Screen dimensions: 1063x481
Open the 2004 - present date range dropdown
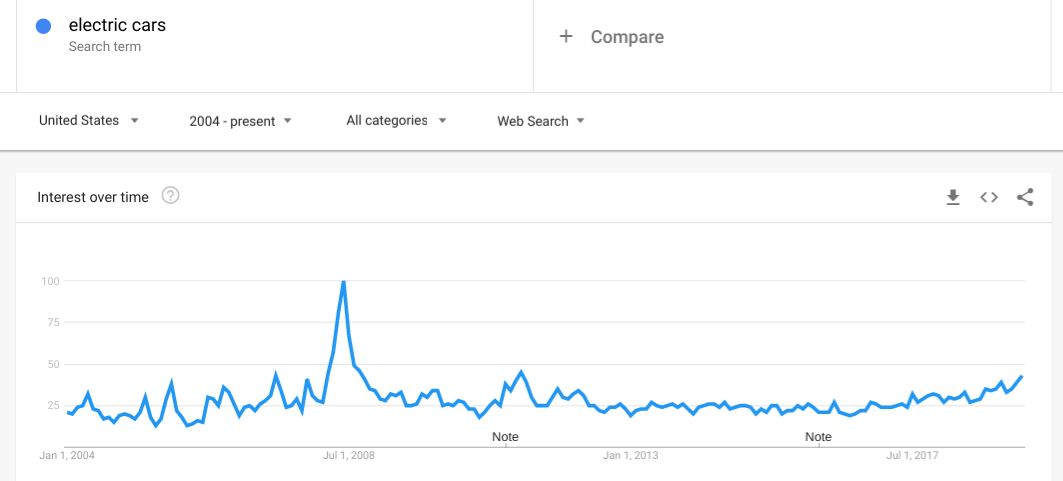[241, 121]
